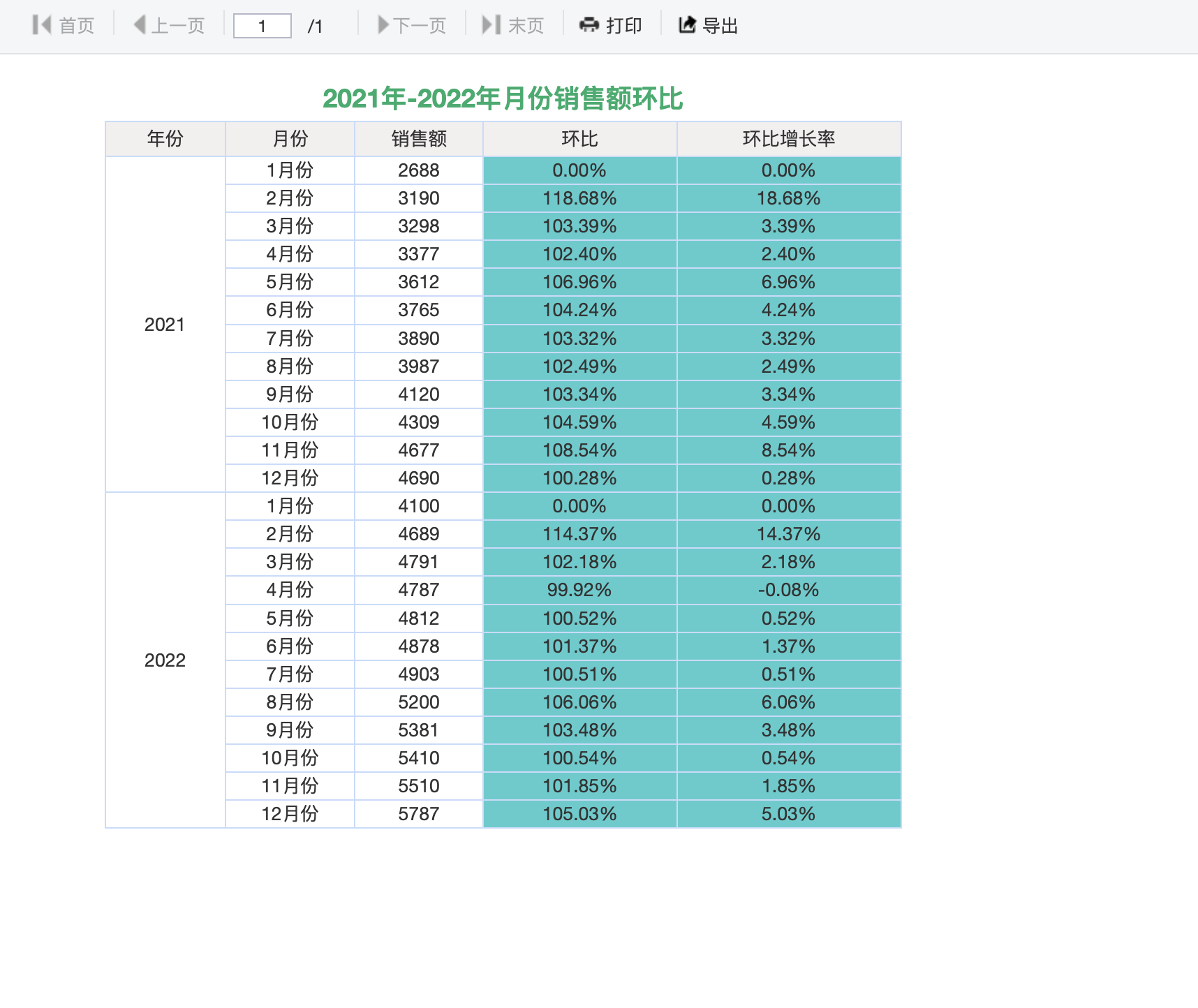The image size is (1198, 1008).
Task: Click the 4.24% growth rate cell
Action: click(789, 310)
